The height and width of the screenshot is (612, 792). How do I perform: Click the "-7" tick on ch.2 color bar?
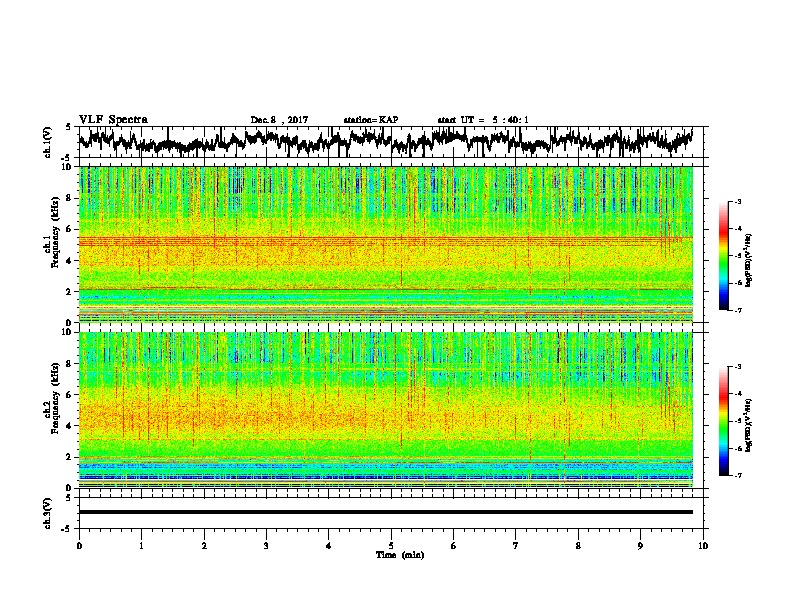click(737, 475)
